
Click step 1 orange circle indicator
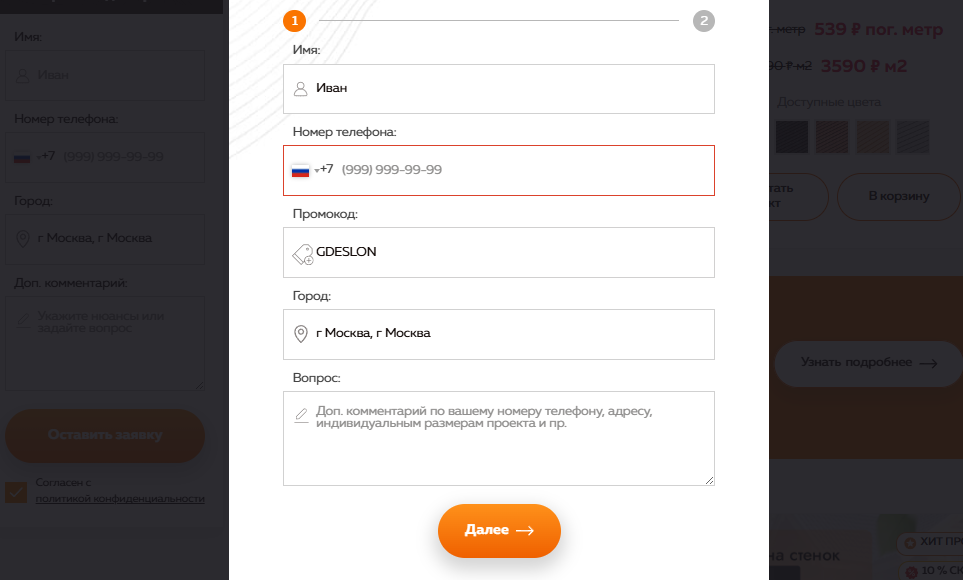point(294,21)
